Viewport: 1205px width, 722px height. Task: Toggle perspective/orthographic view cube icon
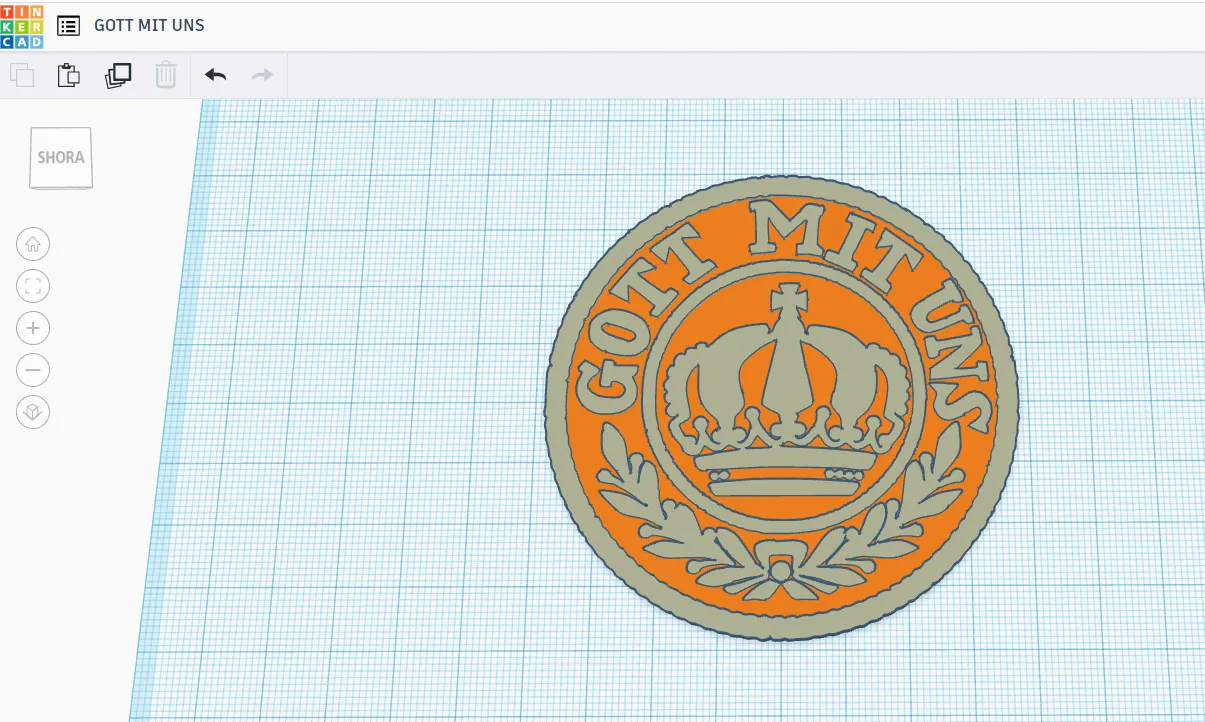point(33,412)
